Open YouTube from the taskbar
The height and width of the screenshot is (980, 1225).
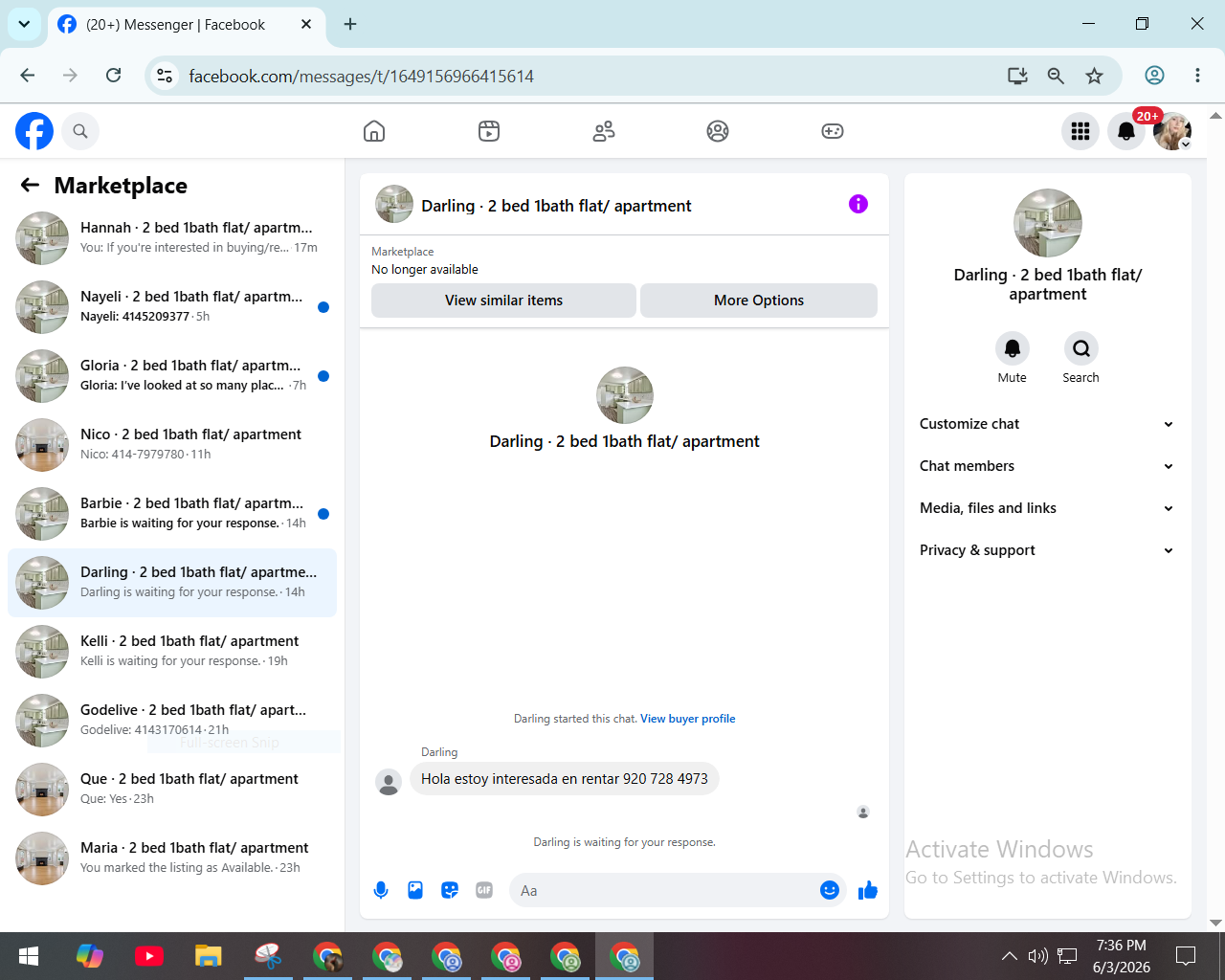click(149, 955)
